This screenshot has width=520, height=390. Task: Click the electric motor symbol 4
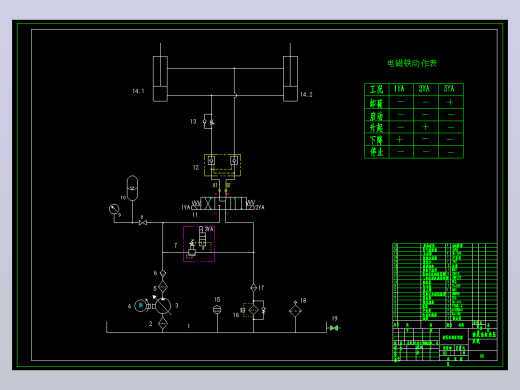[x=140, y=306]
